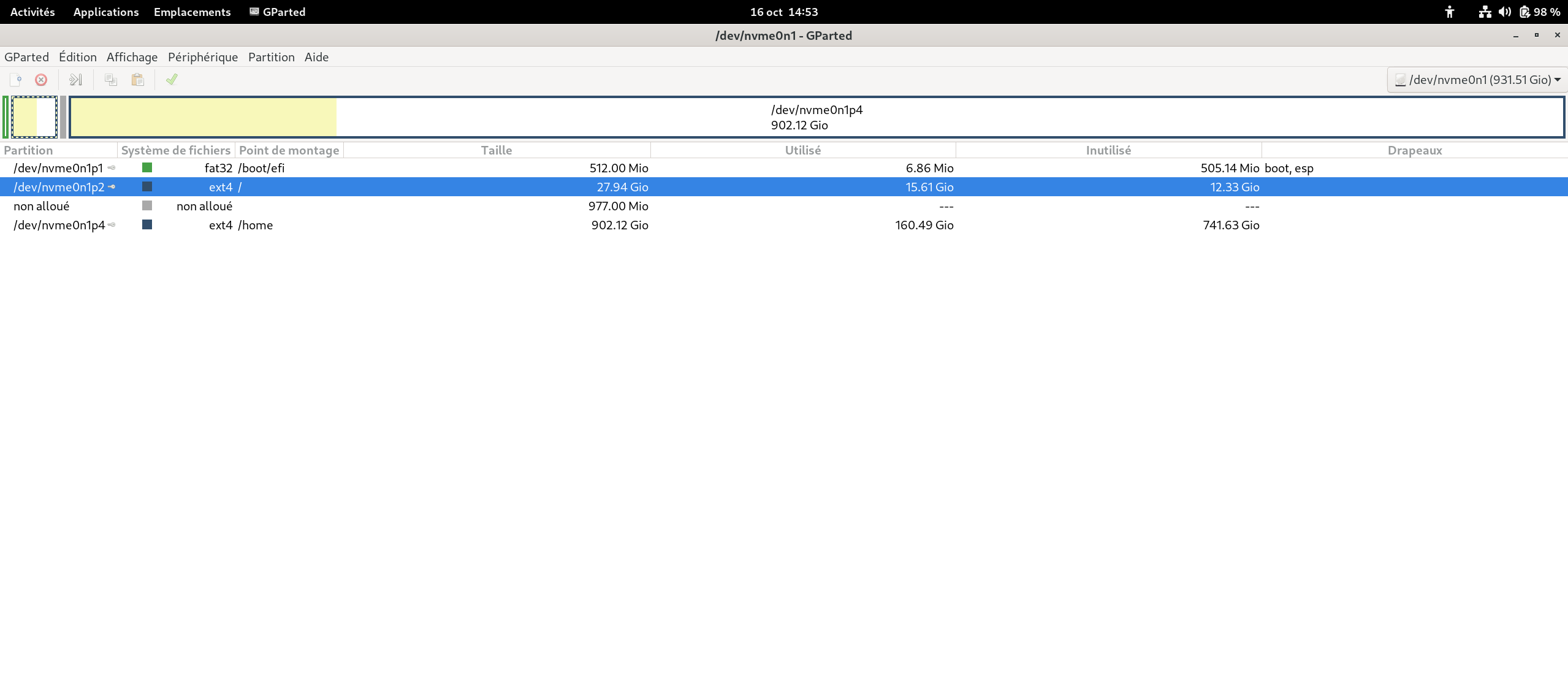Click Activités in the top bar

(32, 12)
